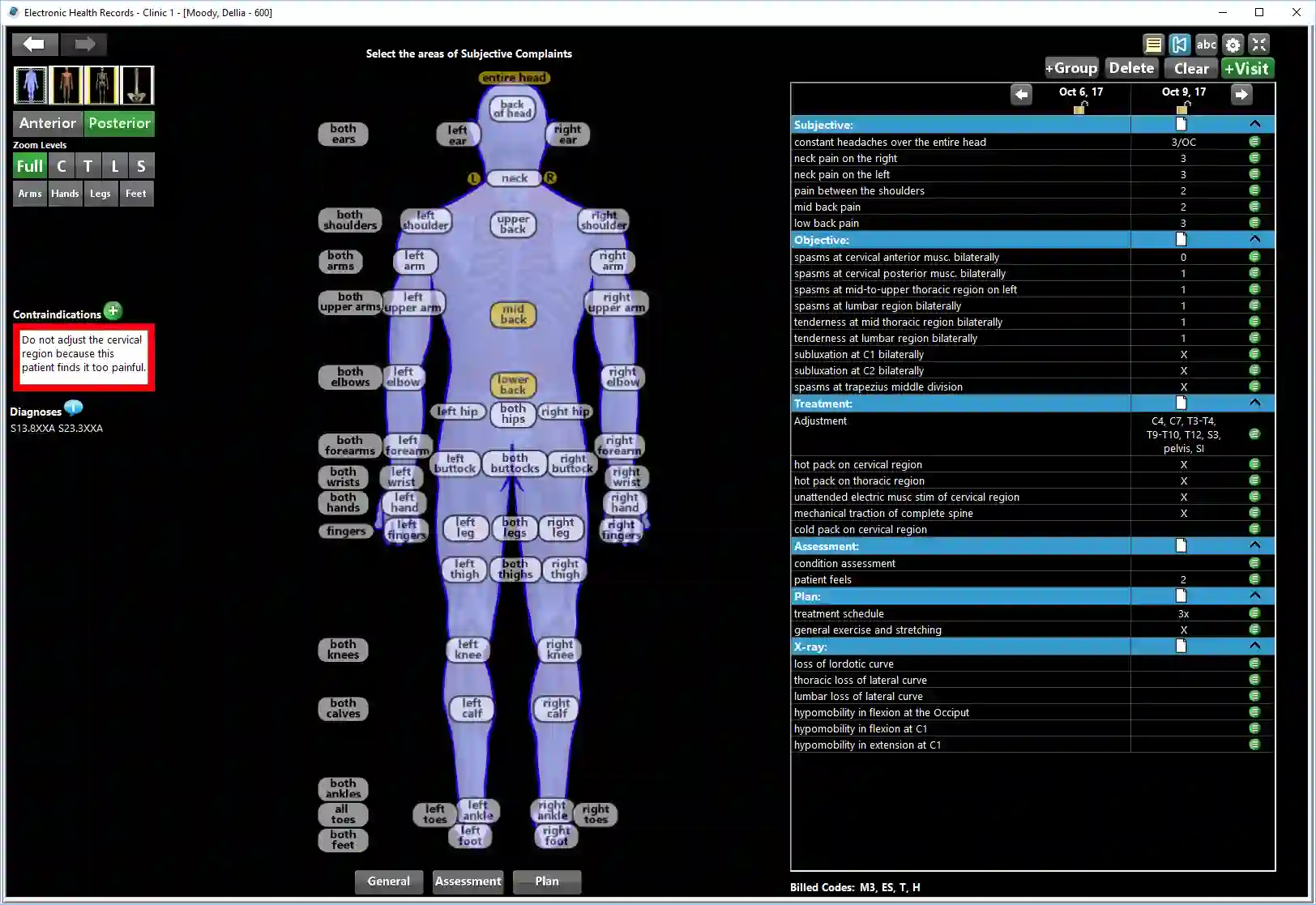Click the padlock icon under Oct 9, 17
The width and height of the screenshot is (1316, 905).
tap(1182, 108)
